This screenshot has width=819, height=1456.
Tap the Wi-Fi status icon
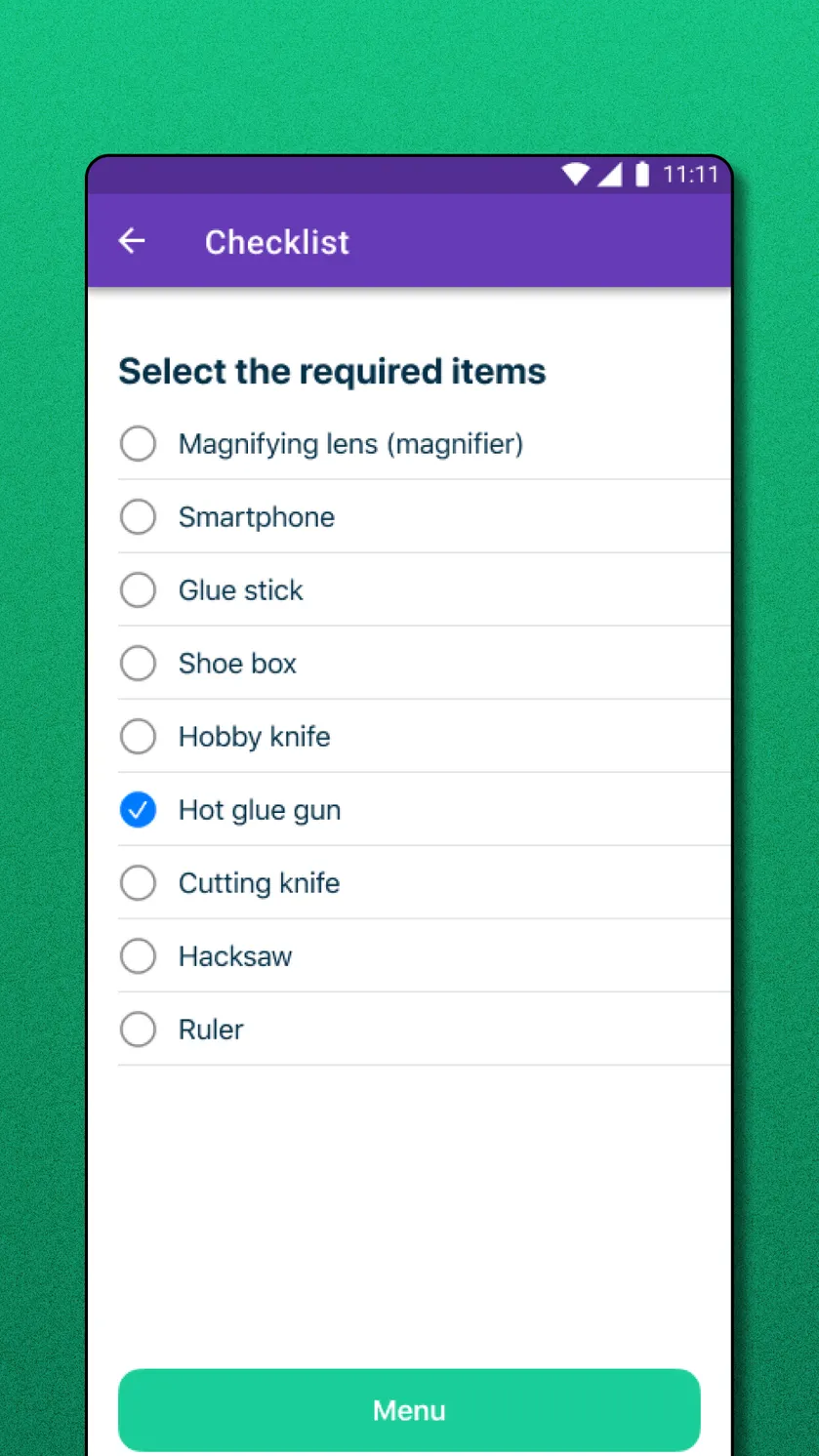576,175
